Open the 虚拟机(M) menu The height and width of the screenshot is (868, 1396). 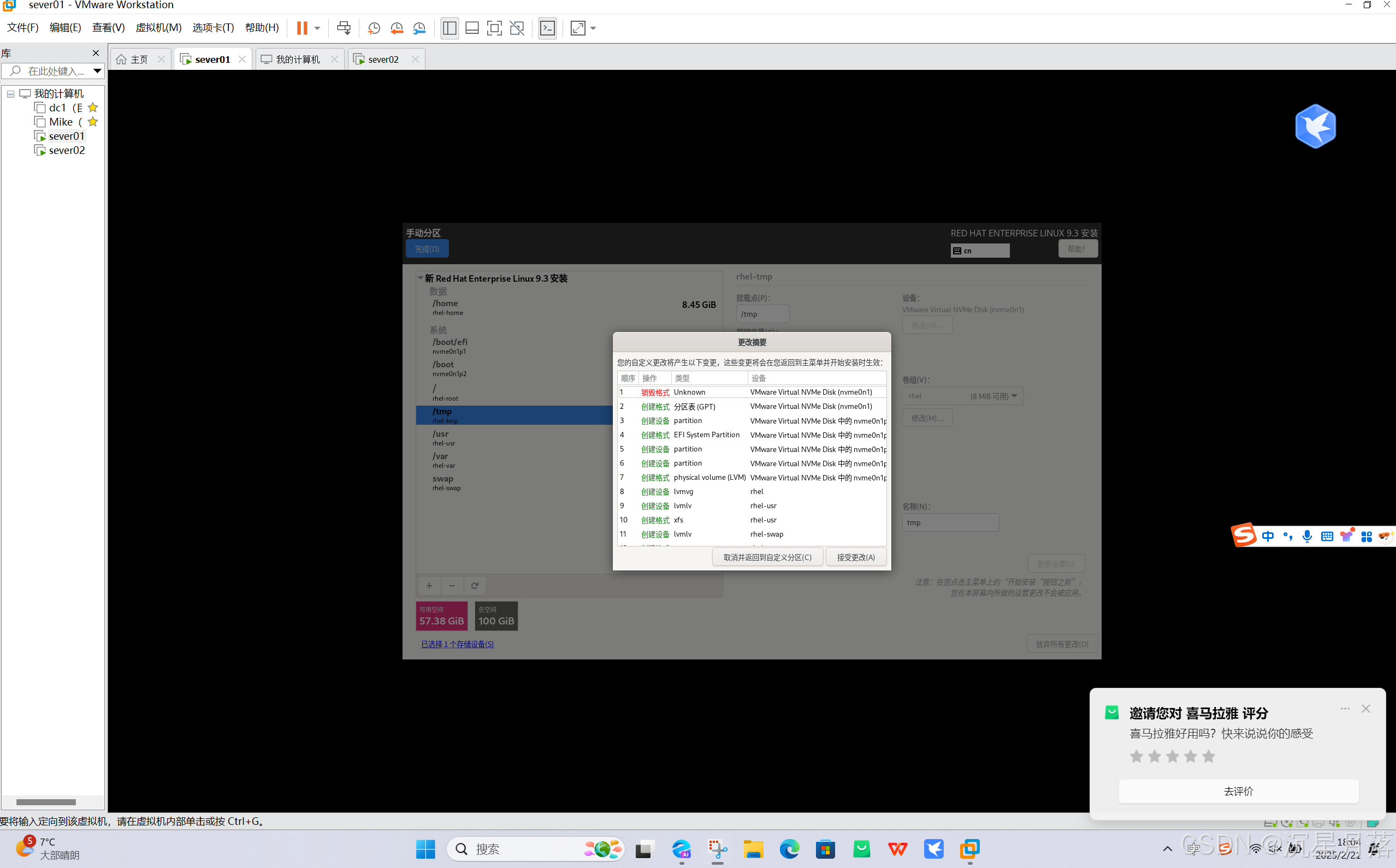coord(158,27)
